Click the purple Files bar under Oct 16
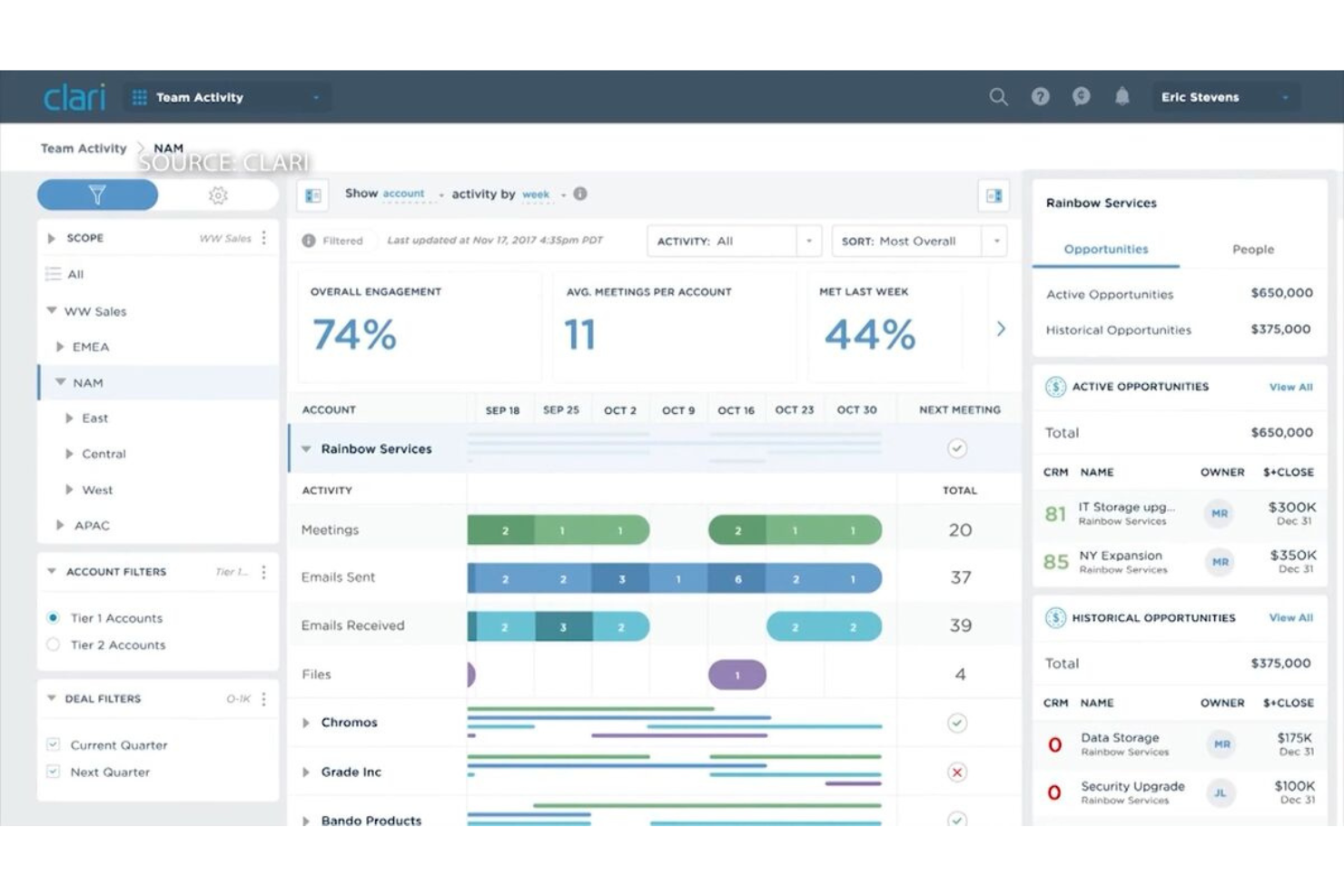Image resolution: width=1344 pixels, height=896 pixels. tap(737, 674)
